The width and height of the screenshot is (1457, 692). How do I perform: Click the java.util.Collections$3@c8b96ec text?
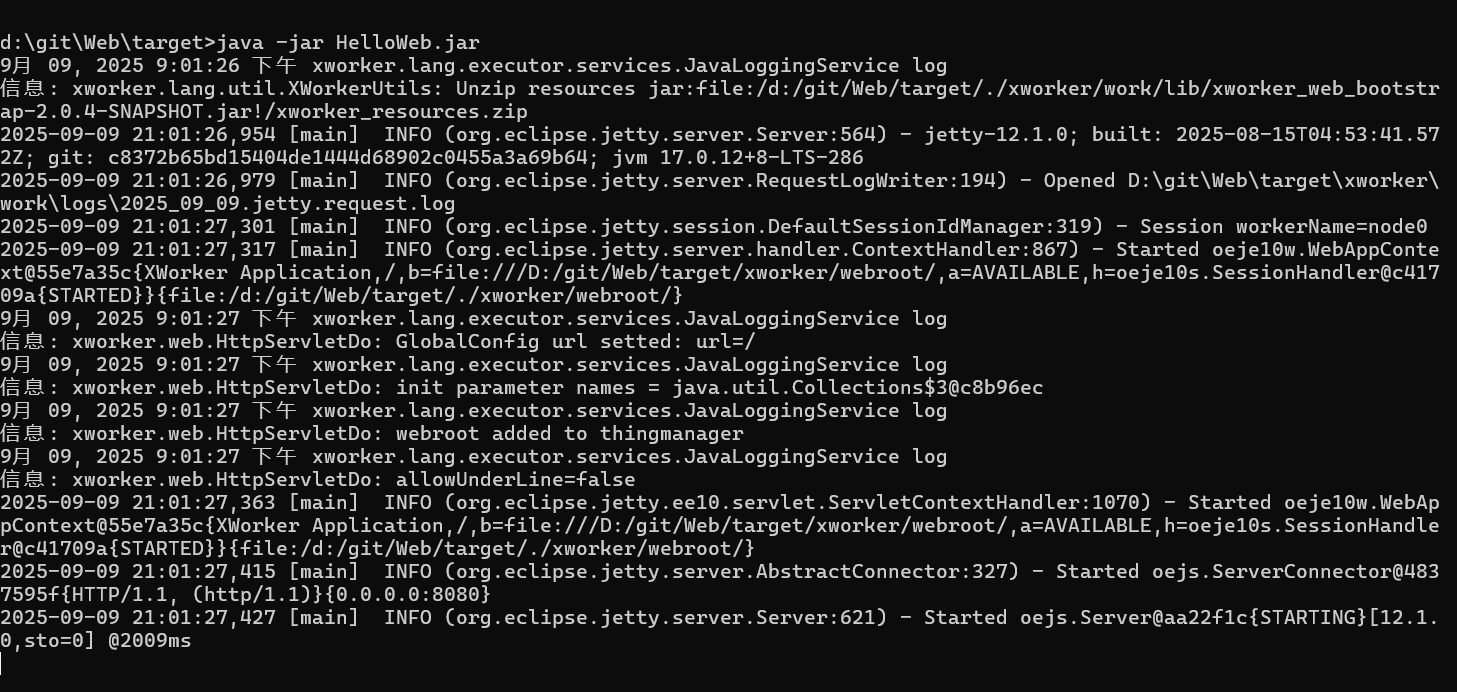[858, 388]
